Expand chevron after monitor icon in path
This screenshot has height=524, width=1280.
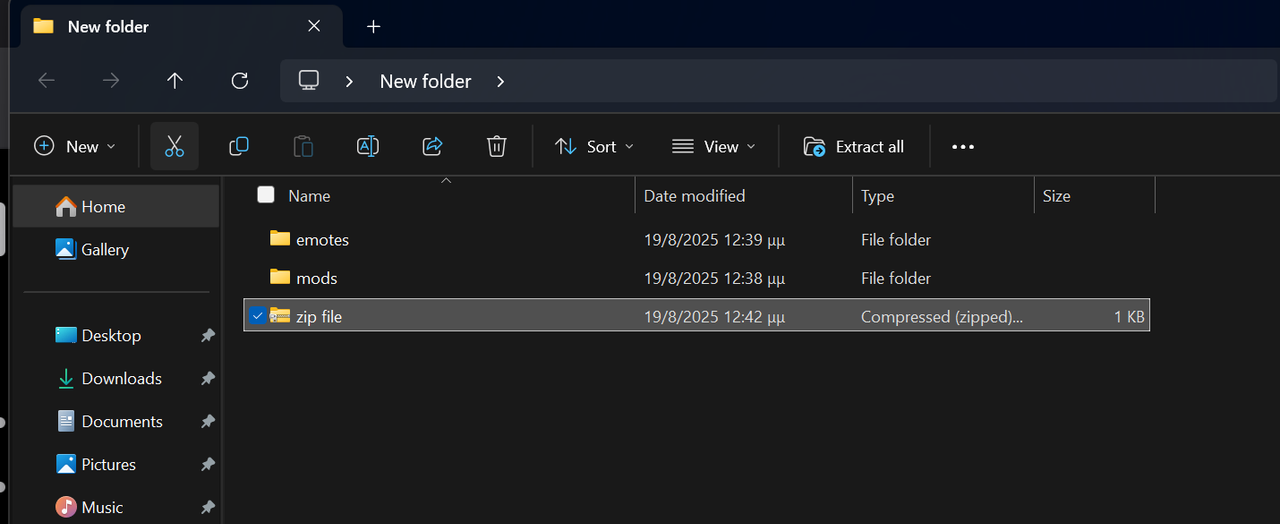tap(349, 81)
